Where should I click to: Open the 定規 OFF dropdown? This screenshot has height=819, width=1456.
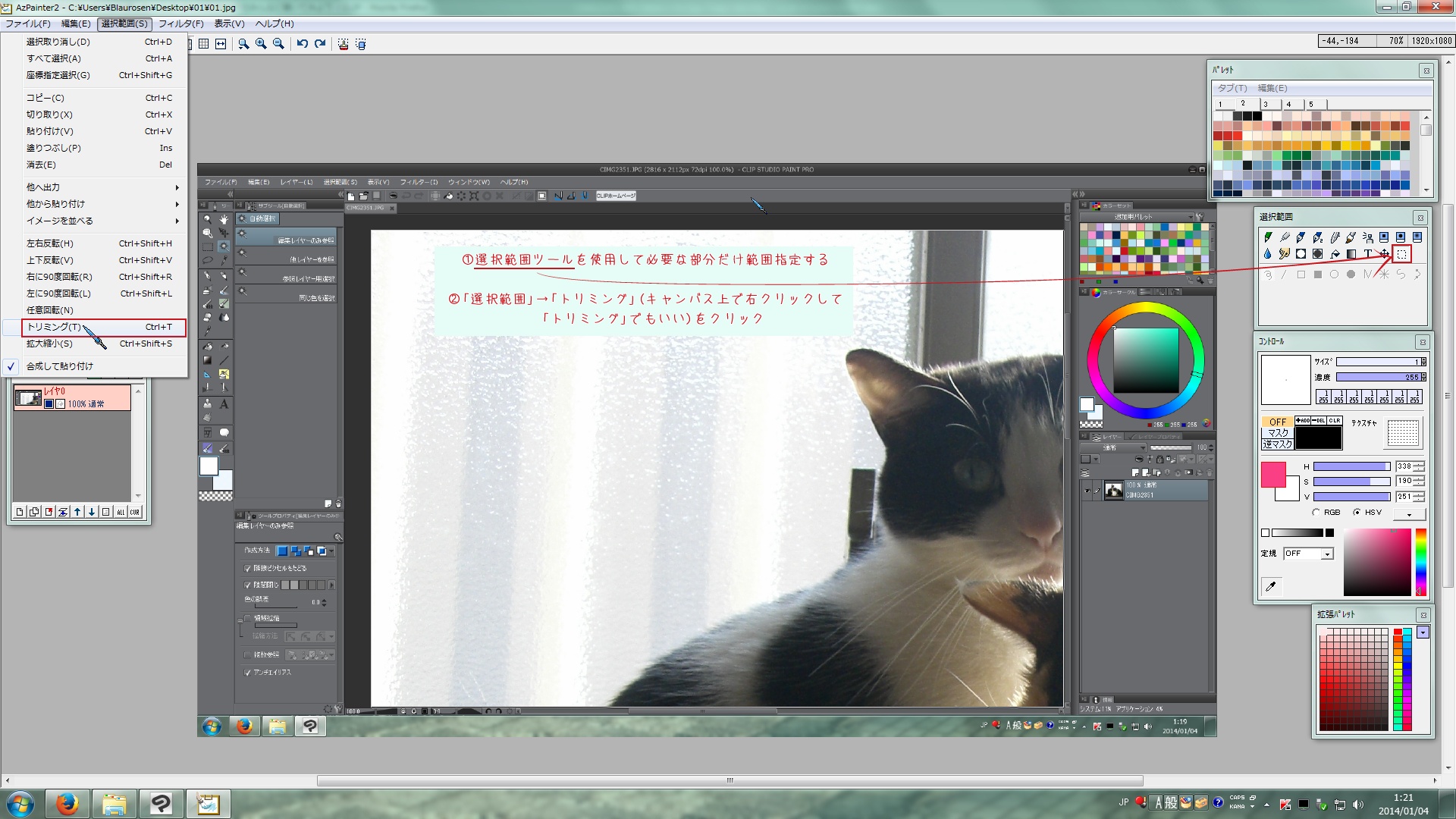[x=1327, y=554]
